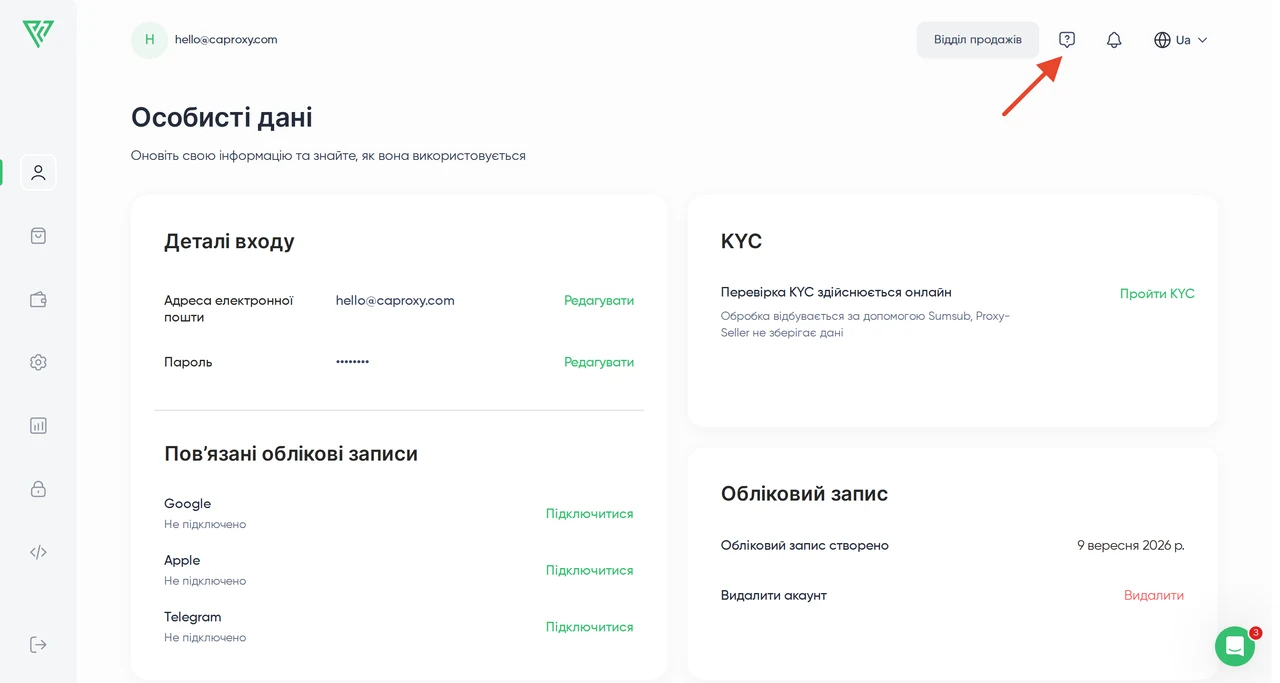The width and height of the screenshot is (1280, 683).
Task: Click the Apple account row label
Action: click(182, 560)
